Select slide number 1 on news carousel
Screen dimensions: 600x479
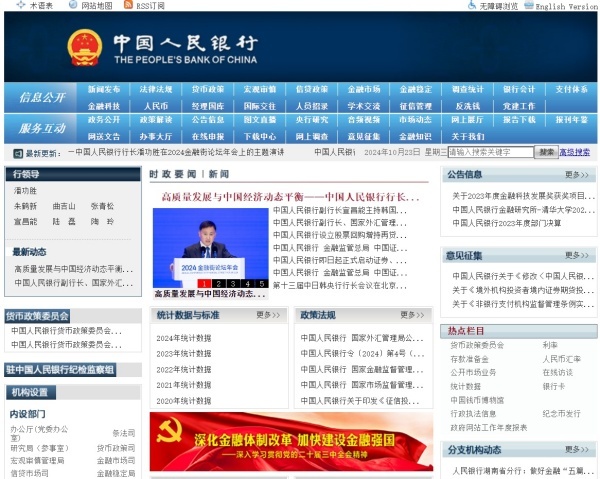[204, 283]
